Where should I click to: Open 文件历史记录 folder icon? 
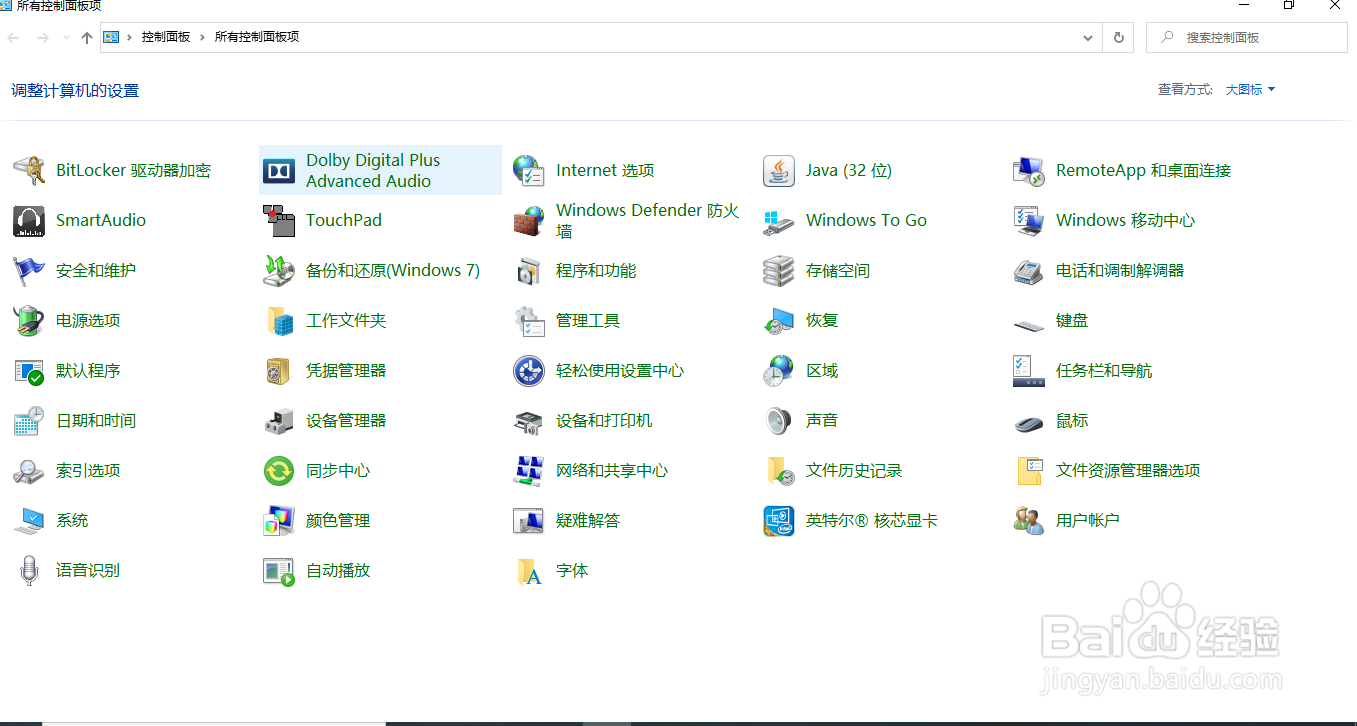pyautogui.click(x=779, y=471)
